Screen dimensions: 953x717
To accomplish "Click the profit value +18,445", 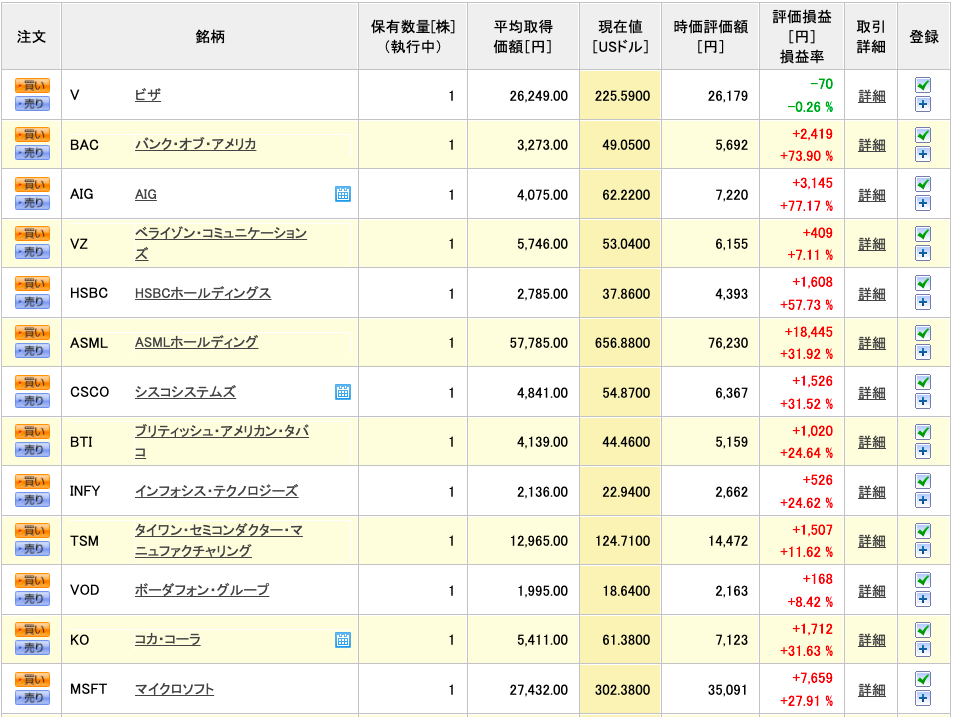I will click(x=808, y=332).
